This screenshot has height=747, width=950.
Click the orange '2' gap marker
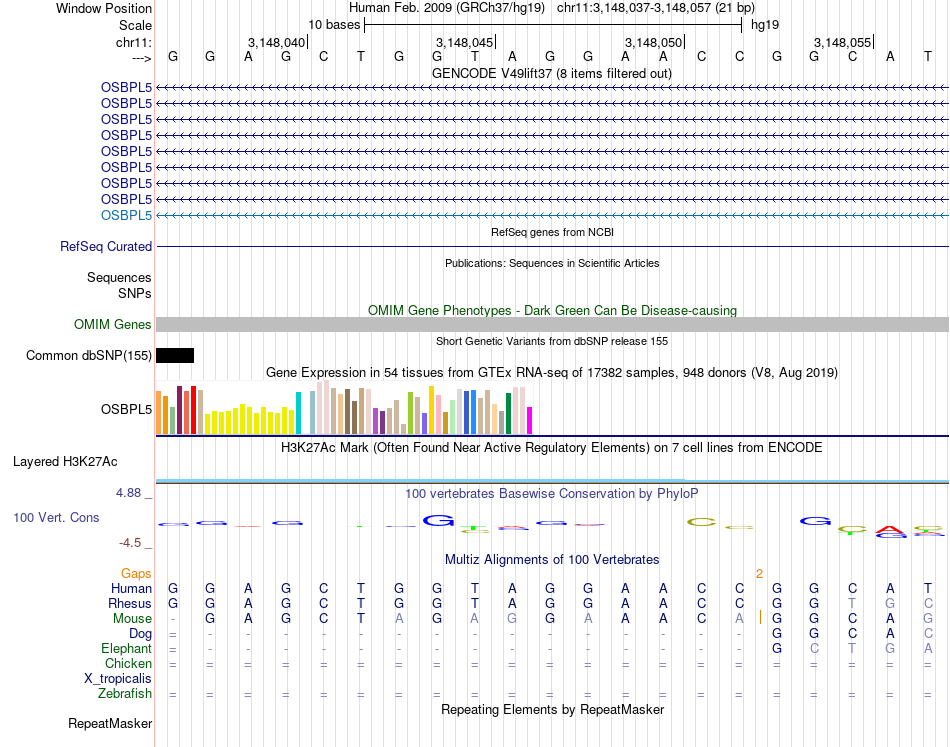tap(759, 573)
